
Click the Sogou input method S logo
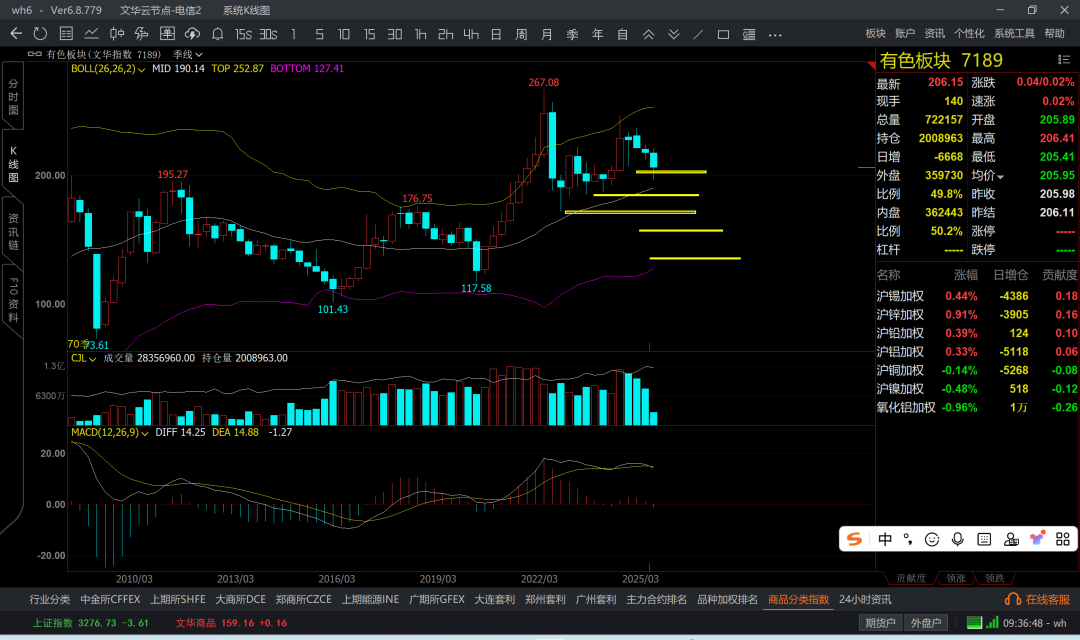click(855, 539)
